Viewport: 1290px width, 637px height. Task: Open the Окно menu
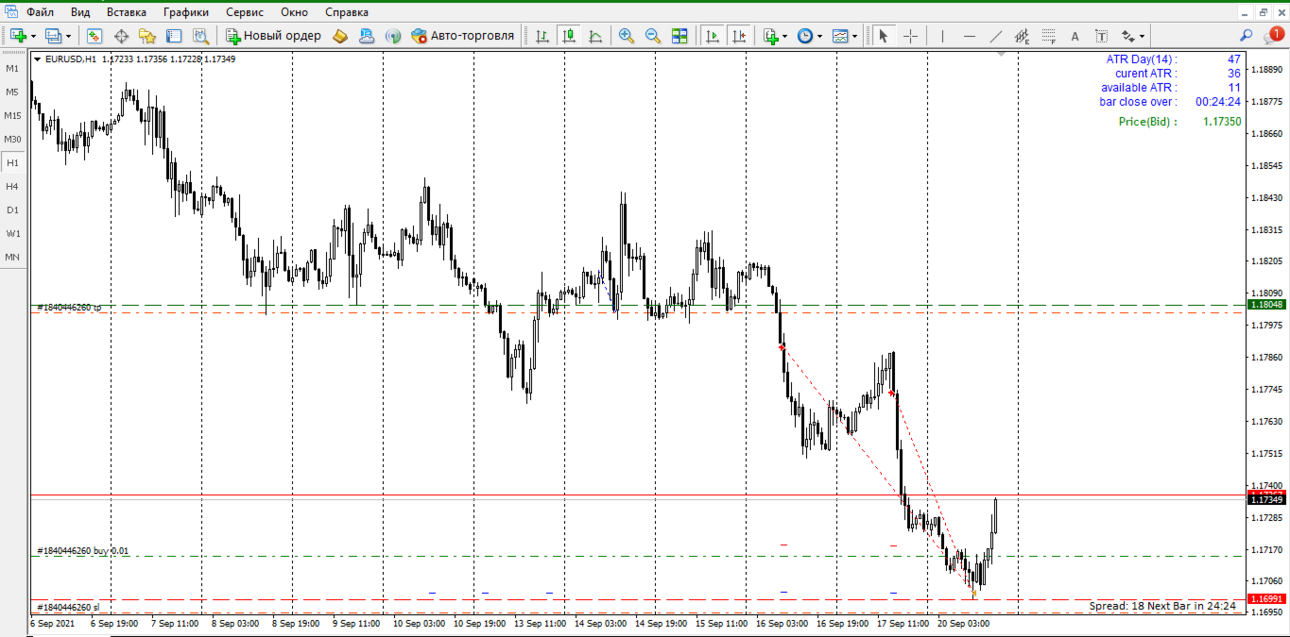(x=294, y=12)
